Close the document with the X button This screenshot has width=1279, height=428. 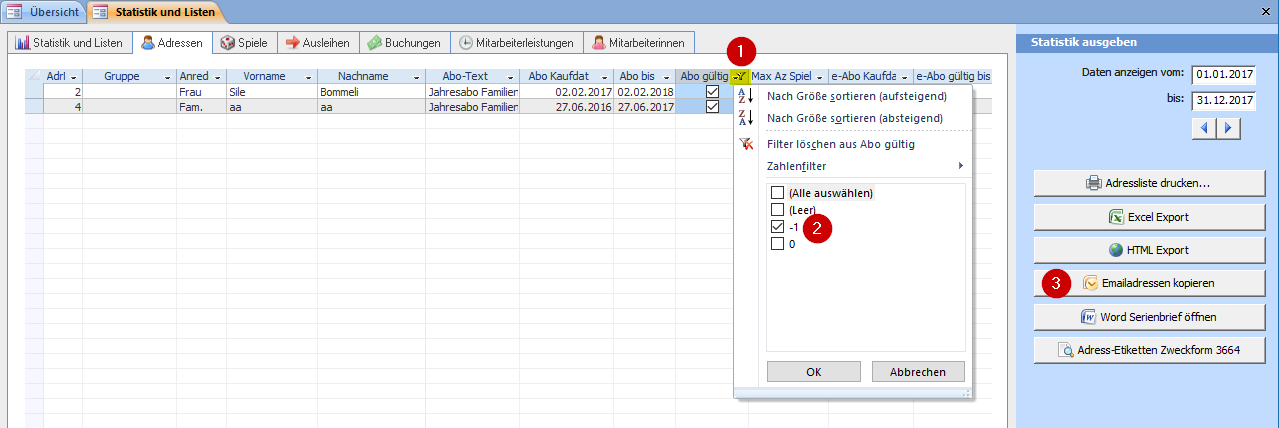[1264, 12]
